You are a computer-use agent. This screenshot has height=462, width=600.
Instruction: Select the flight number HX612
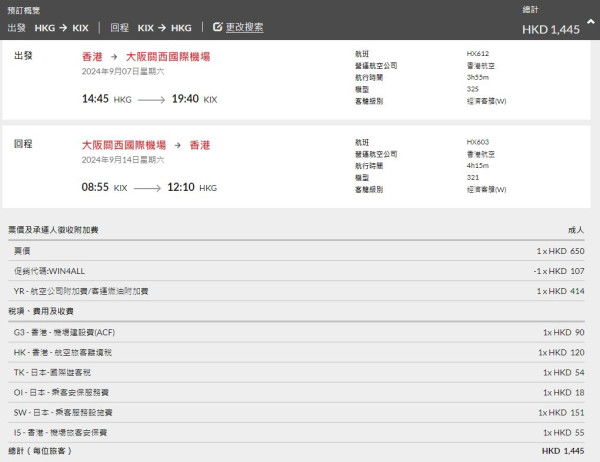coord(478,54)
